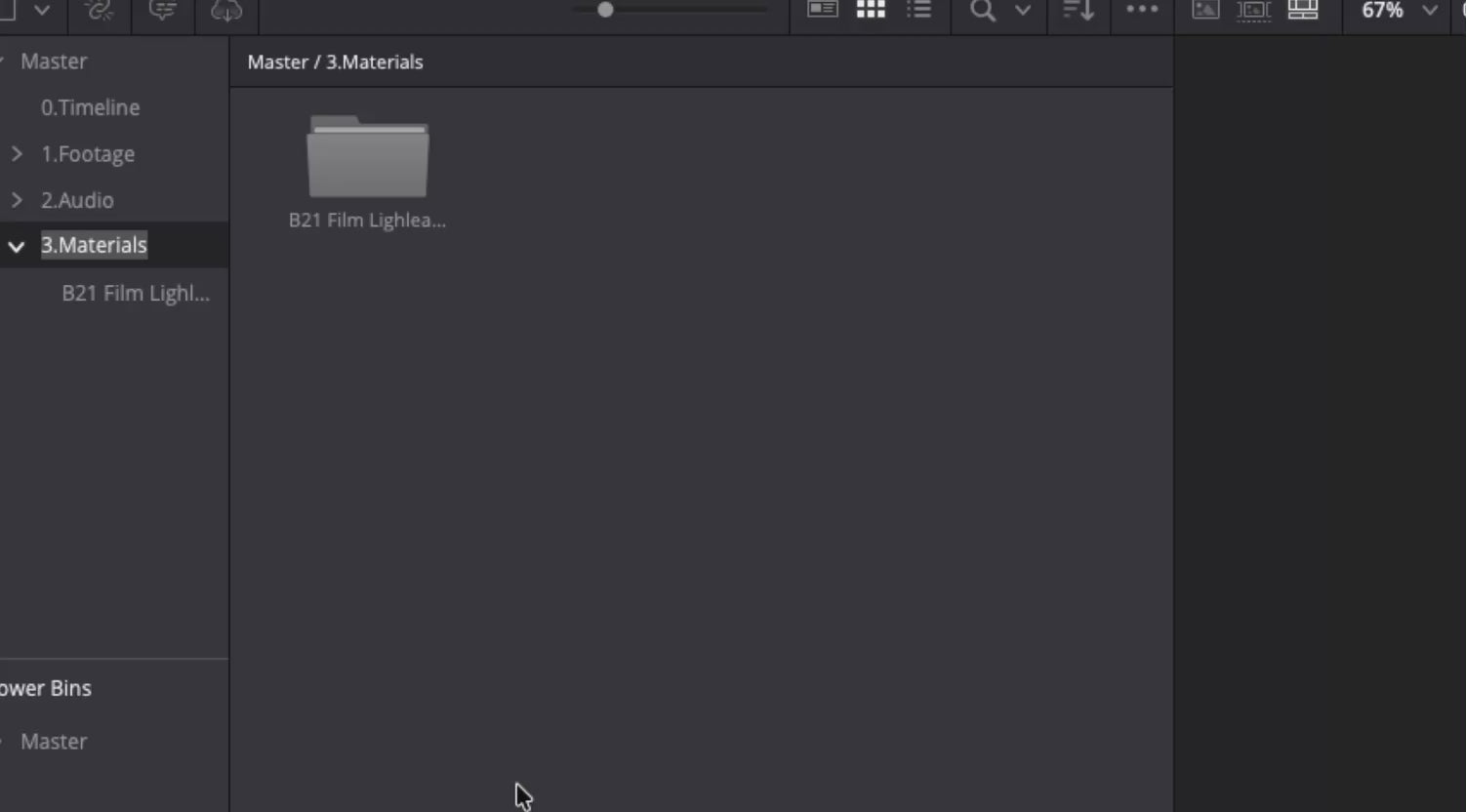Image resolution: width=1466 pixels, height=812 pixels.
Task: Open the three-dot media pool options menu
Action: tap(1142, 10)
